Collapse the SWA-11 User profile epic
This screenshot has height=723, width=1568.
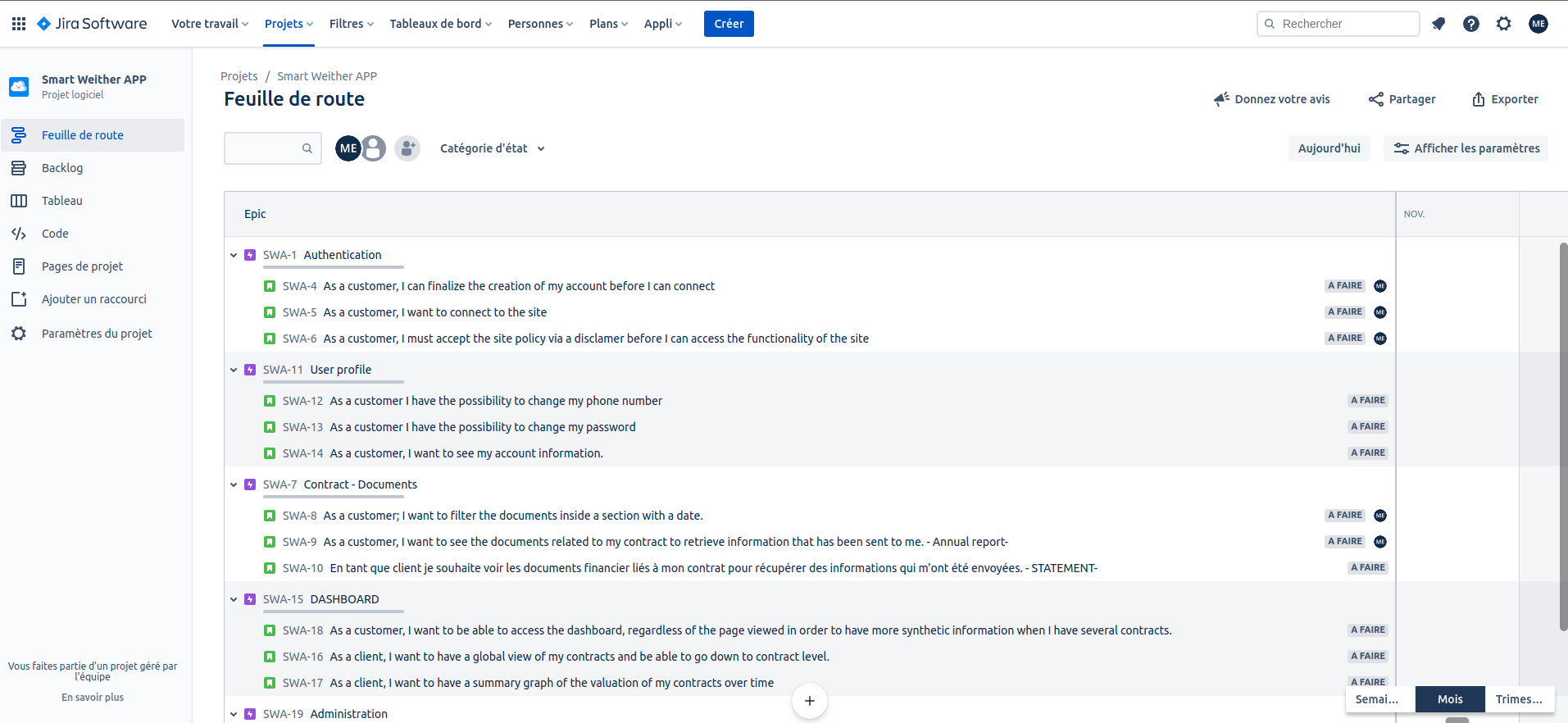[234, 370]
